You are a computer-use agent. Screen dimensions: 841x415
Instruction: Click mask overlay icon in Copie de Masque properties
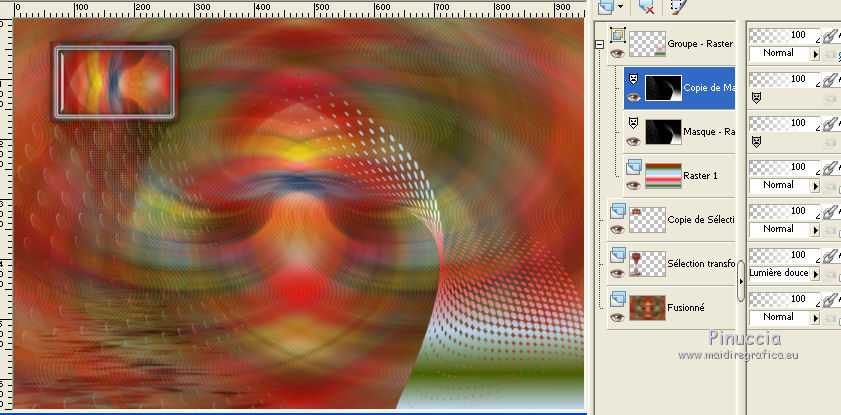point(756,98)
